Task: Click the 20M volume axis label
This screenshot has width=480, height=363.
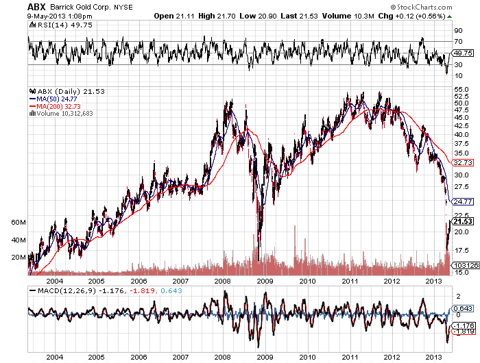Action: 18,257
